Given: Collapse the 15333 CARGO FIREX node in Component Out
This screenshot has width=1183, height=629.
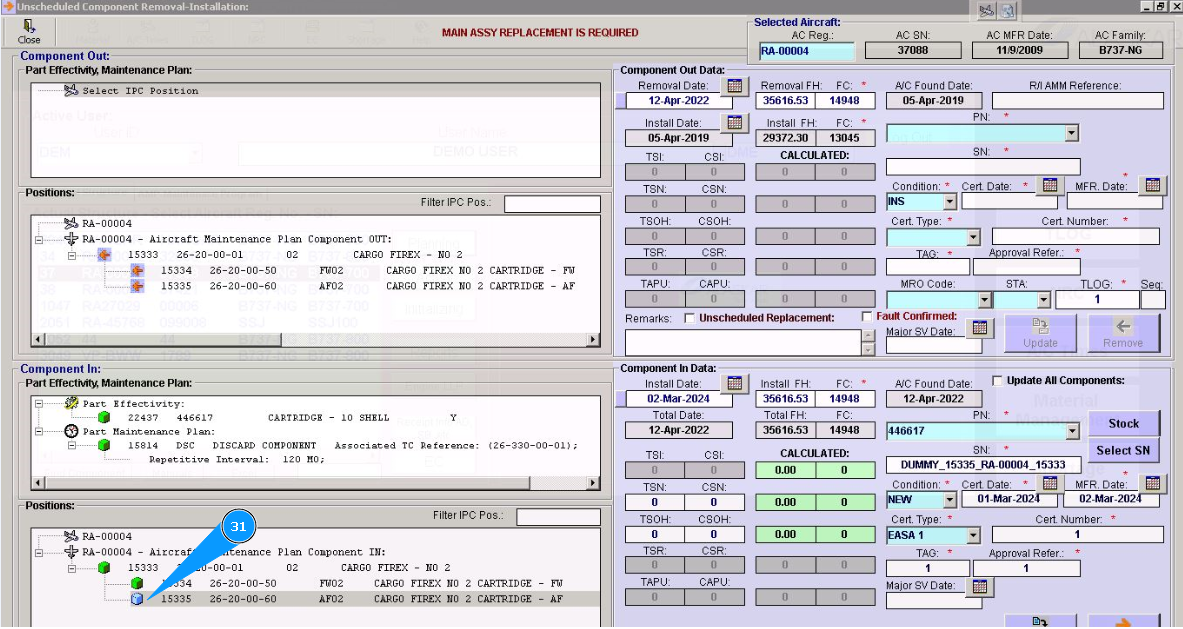Looking at the screenshot, I should (72, 255).
